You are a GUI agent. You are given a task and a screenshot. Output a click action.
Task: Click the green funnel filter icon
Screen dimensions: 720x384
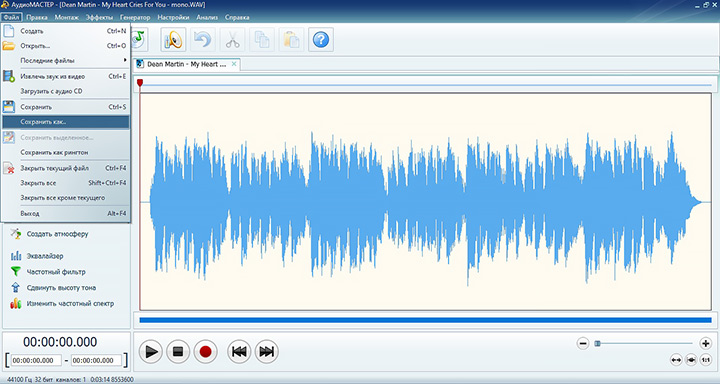pyautogui.click(x=16, y=272)
